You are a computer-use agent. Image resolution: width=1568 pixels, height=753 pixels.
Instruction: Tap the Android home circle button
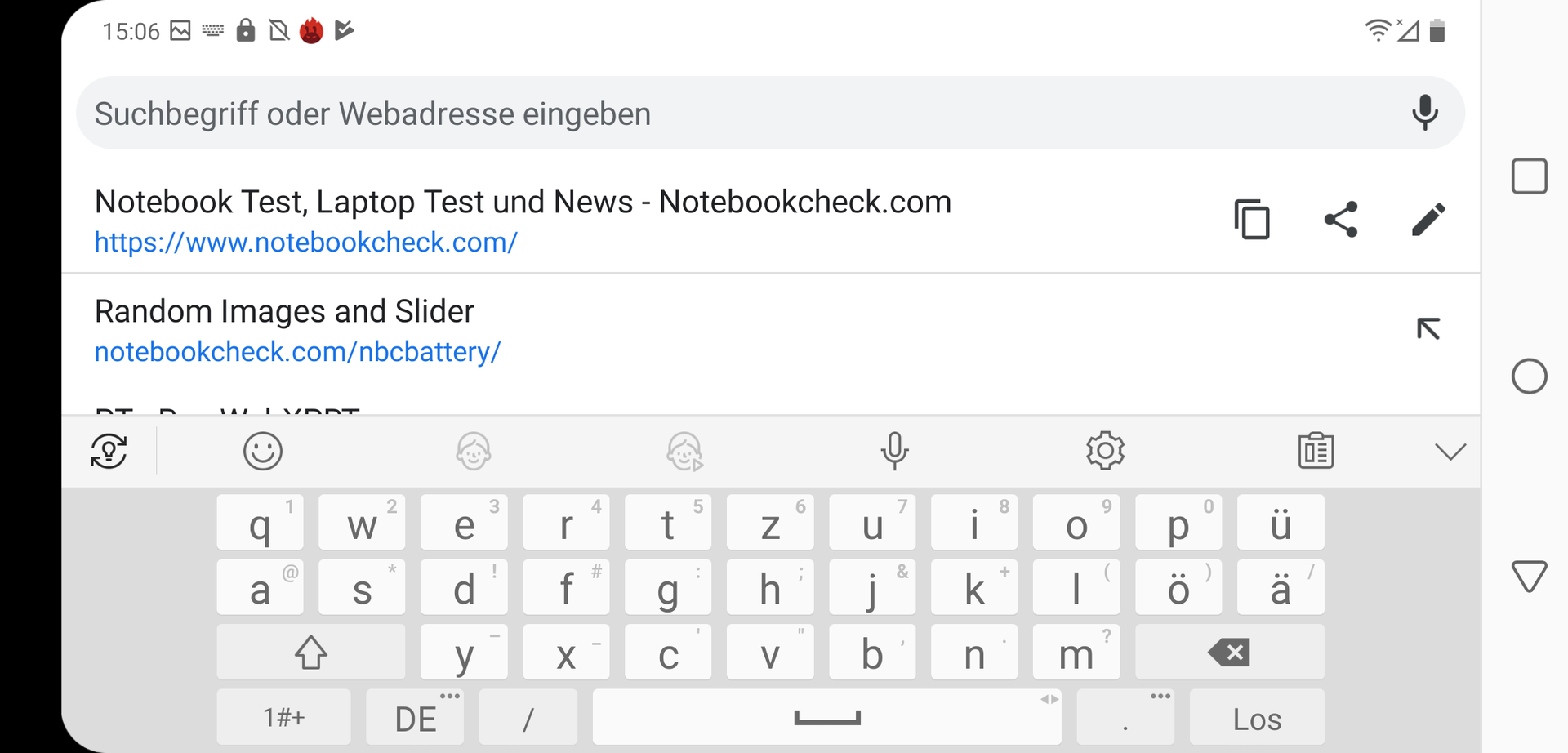pyautogui.click(x=1529, y=376)
